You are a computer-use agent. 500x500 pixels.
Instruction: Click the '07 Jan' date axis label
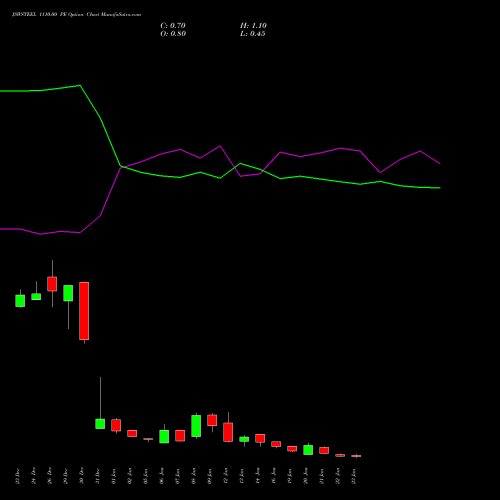178,476
